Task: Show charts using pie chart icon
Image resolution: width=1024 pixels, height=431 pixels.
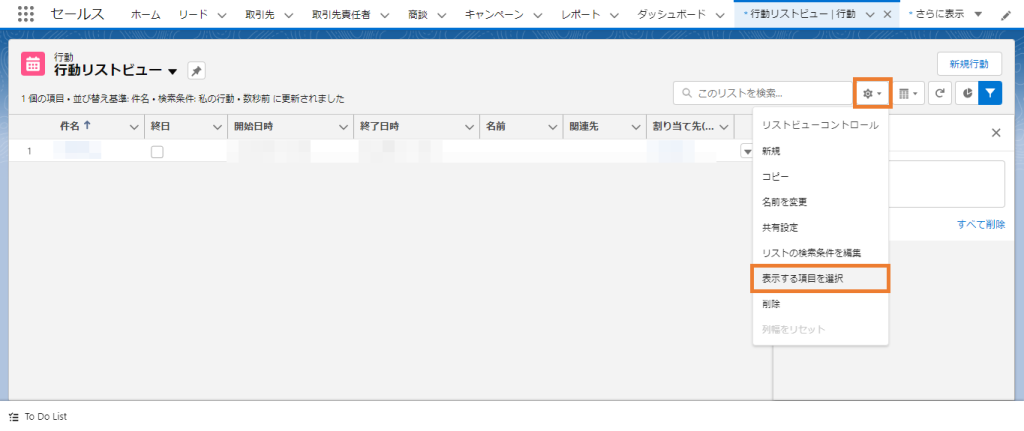Action: click(967, 93)
